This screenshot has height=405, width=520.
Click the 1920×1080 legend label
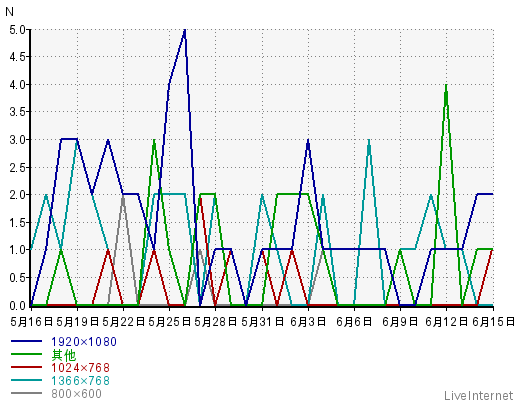coord(84,342)
